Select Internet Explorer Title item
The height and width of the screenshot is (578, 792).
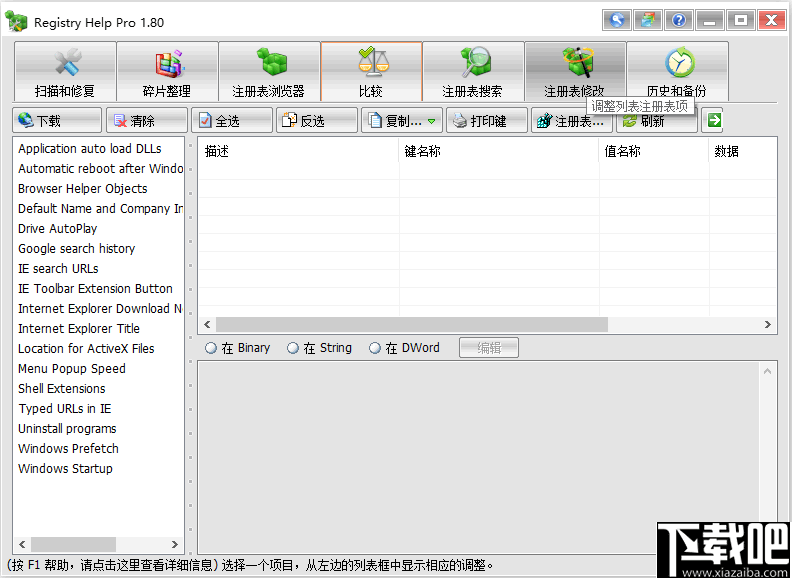coord(98,328)
